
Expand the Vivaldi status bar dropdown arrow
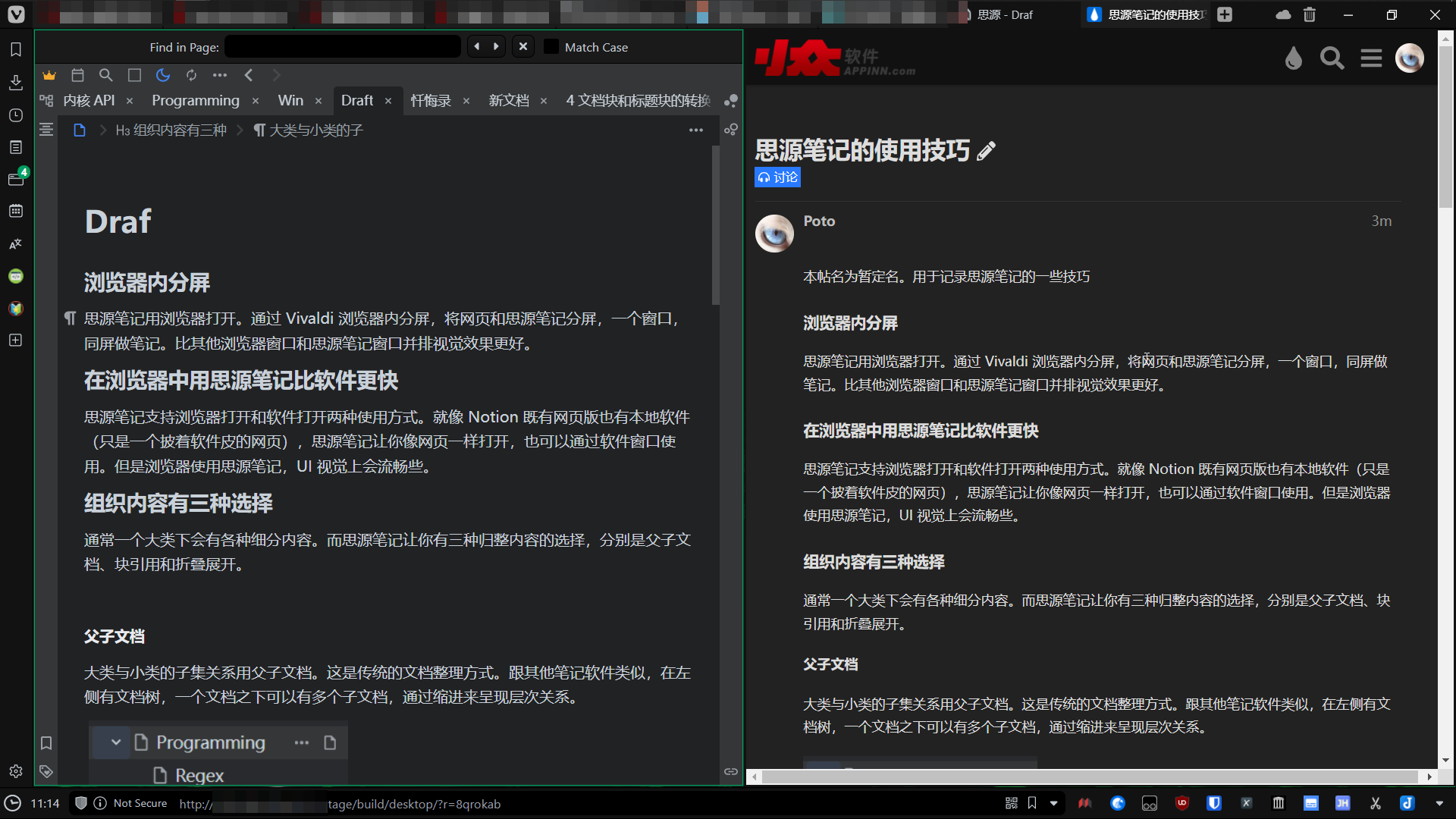click(1439, 803)
